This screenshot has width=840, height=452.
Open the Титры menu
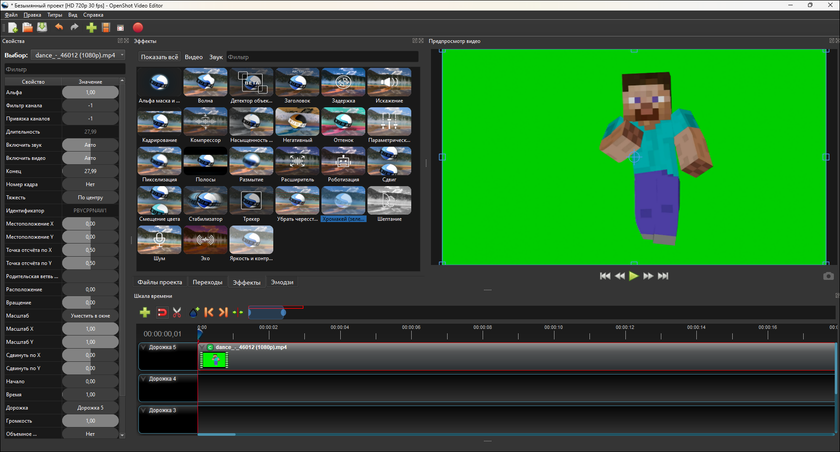(x=55, y=15)
